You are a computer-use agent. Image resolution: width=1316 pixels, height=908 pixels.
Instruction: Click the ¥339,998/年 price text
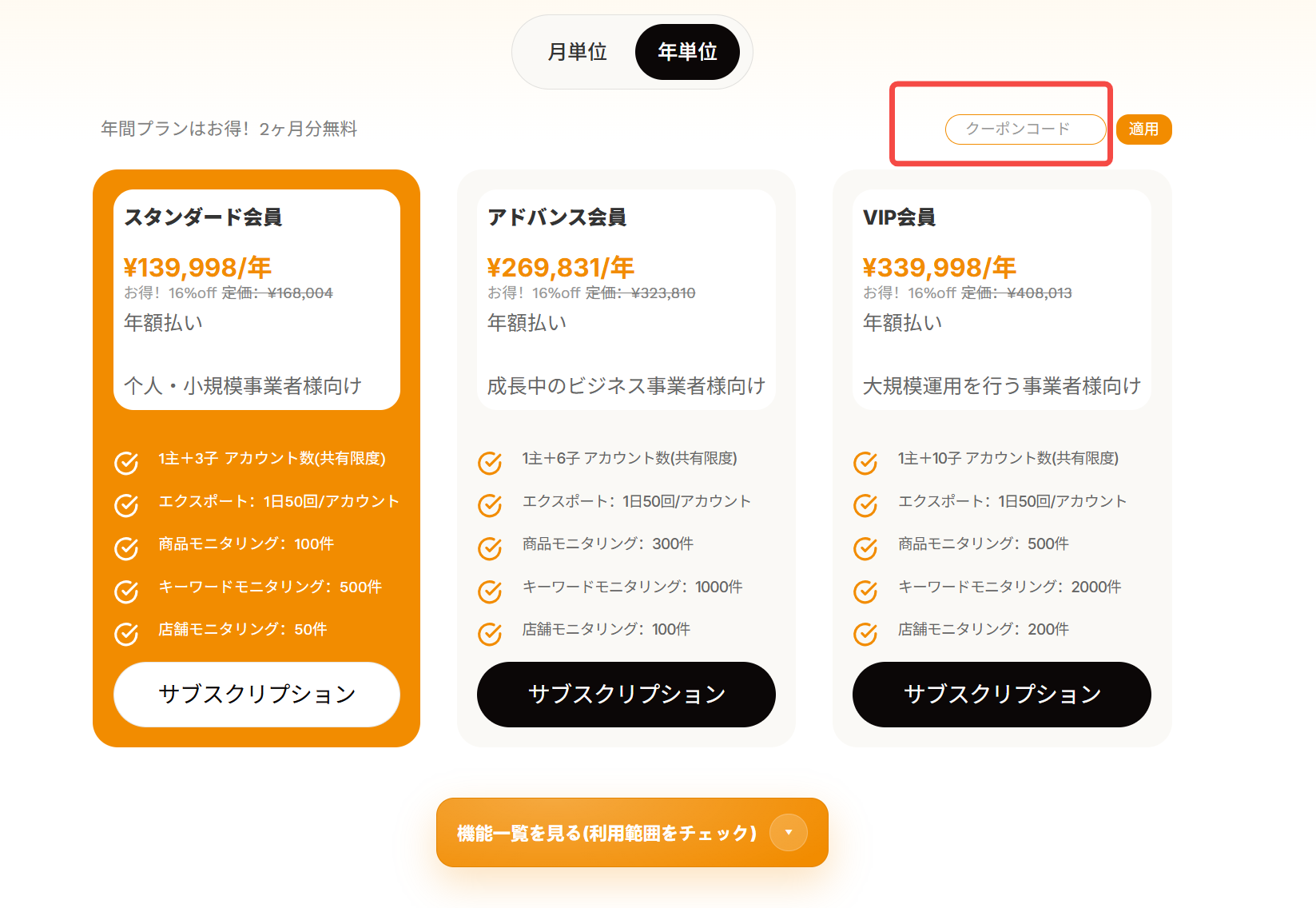(940, 267)
